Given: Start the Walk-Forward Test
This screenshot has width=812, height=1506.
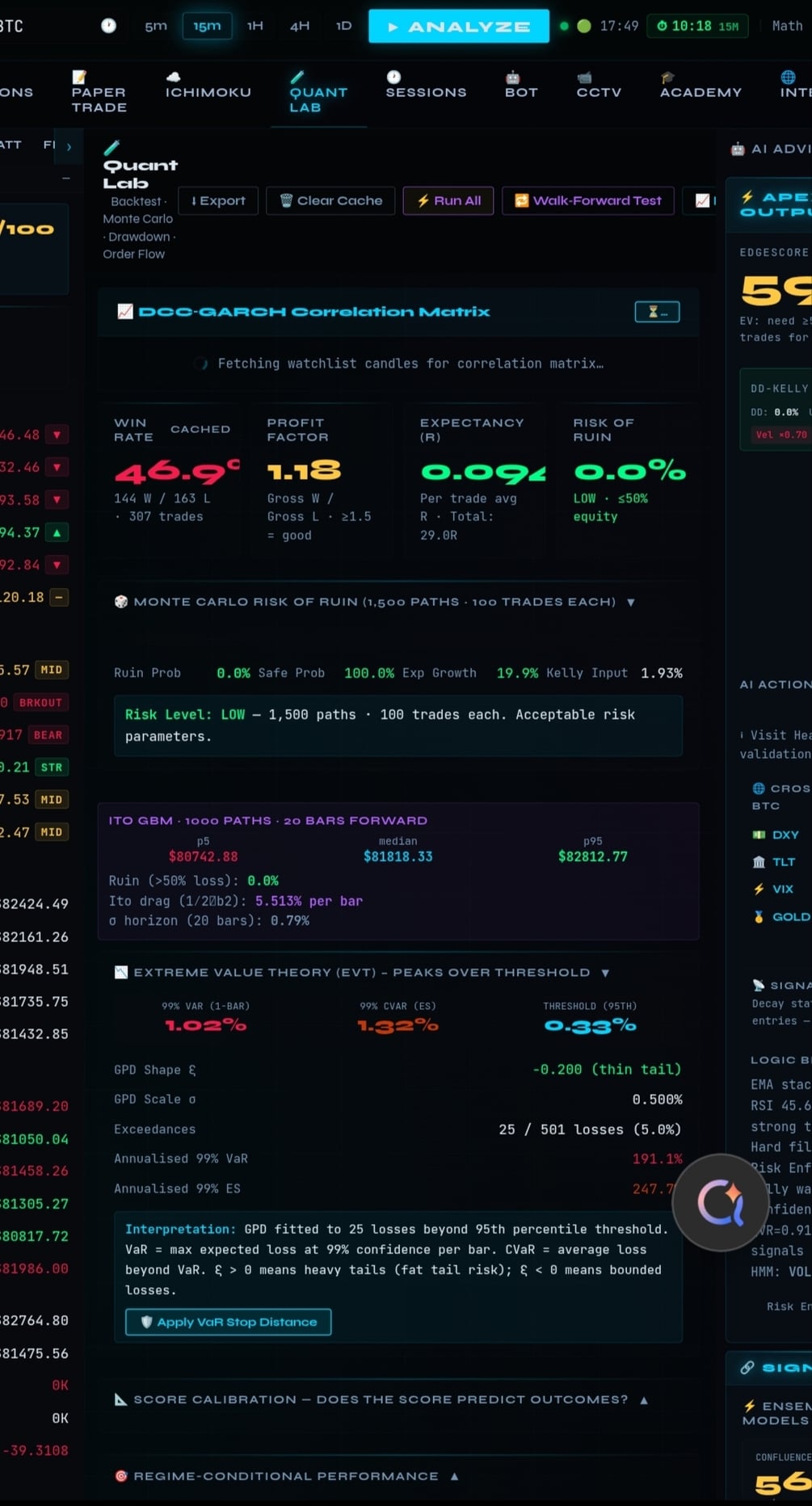Looking at the screenshot, I should pyautogui.click(x=588, y=200).
